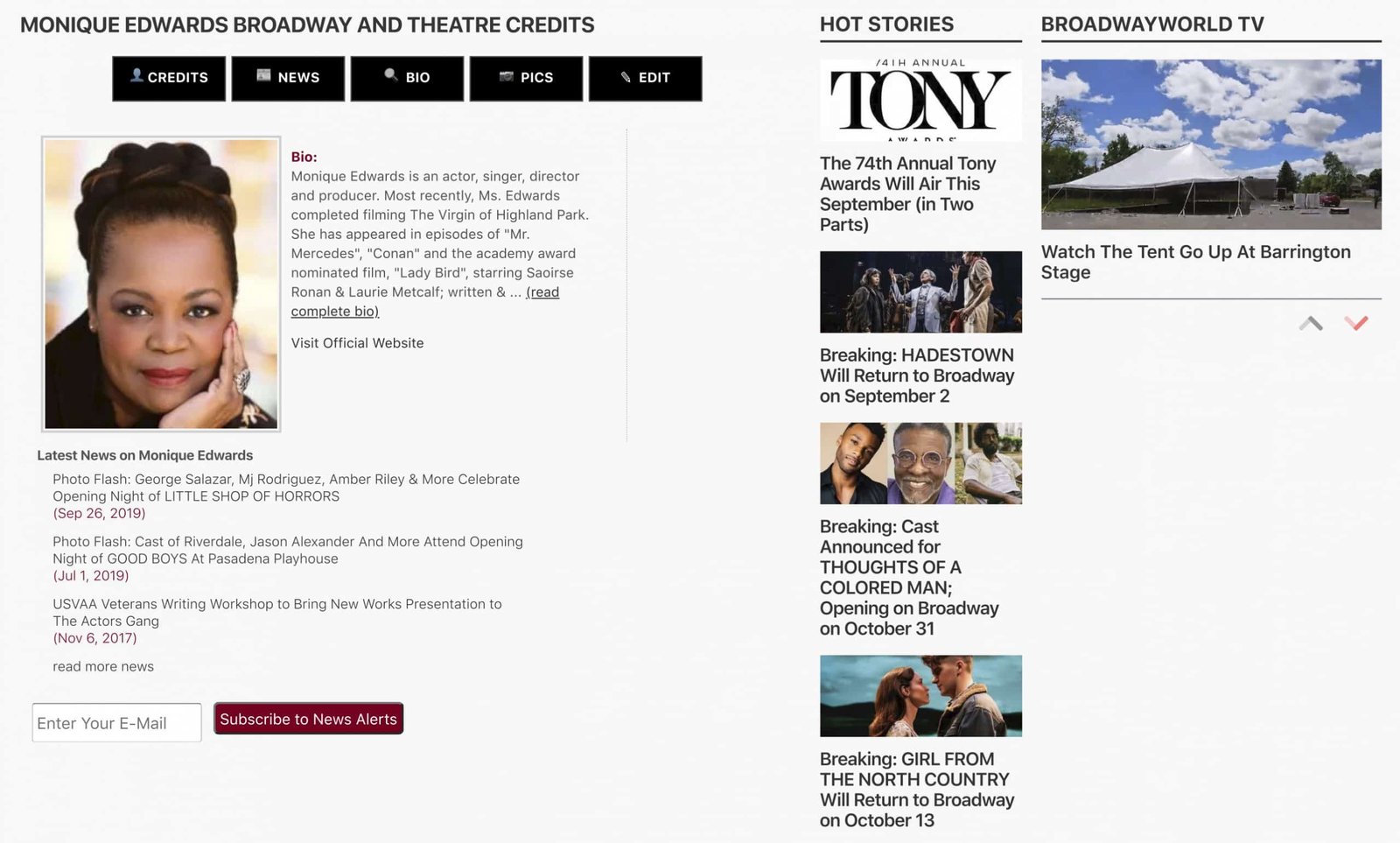Switch to the News tab

pos(288,78)
